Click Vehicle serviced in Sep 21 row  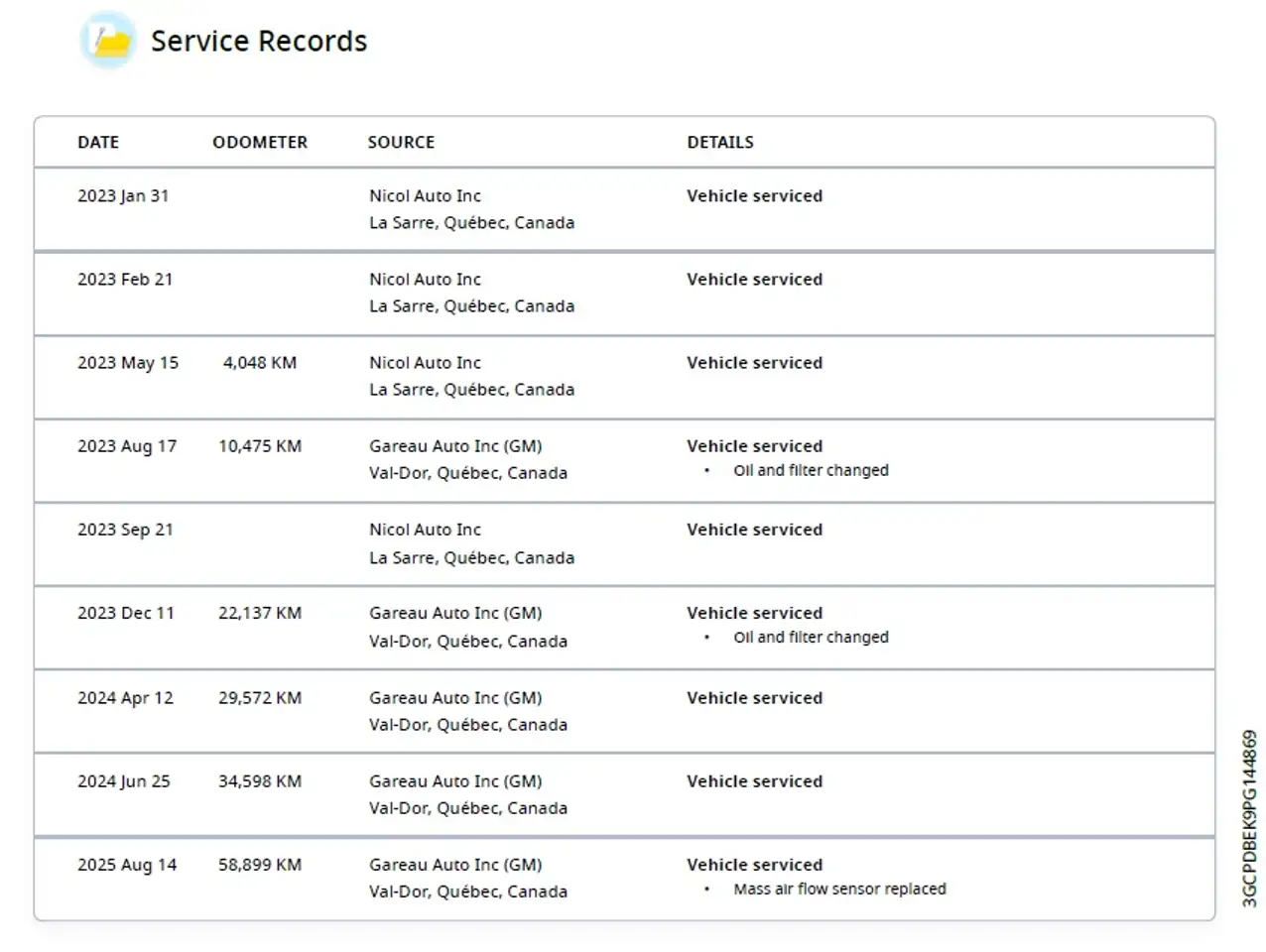point(755,530)
